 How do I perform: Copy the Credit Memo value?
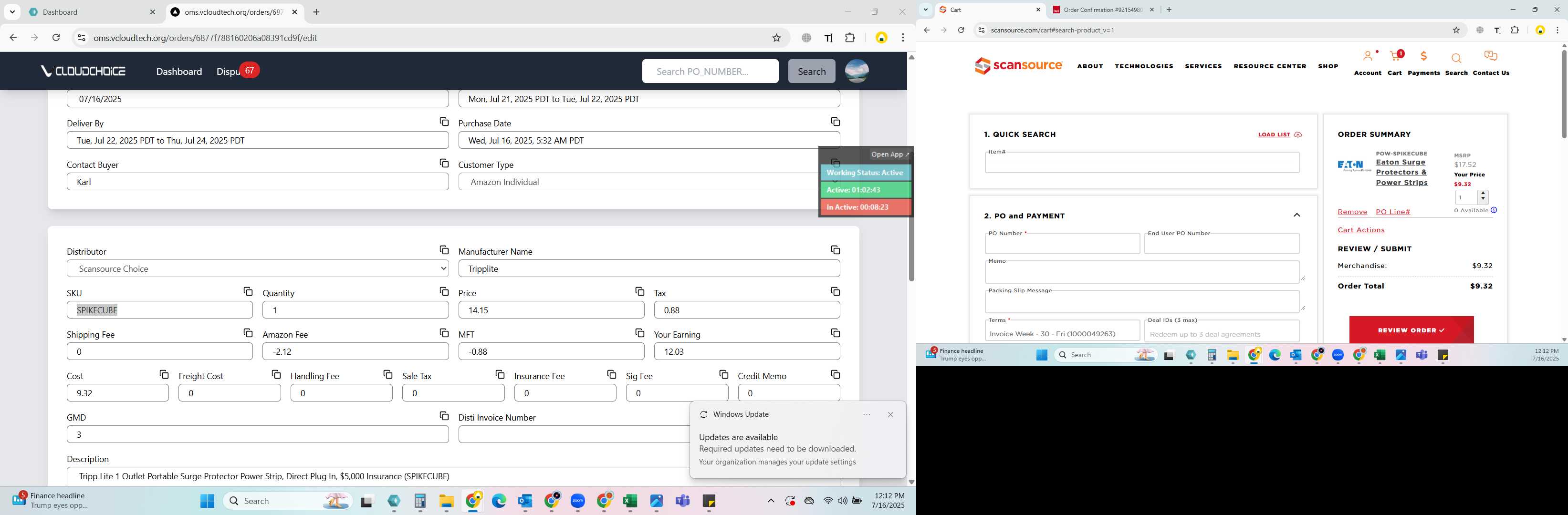point(835,374)
